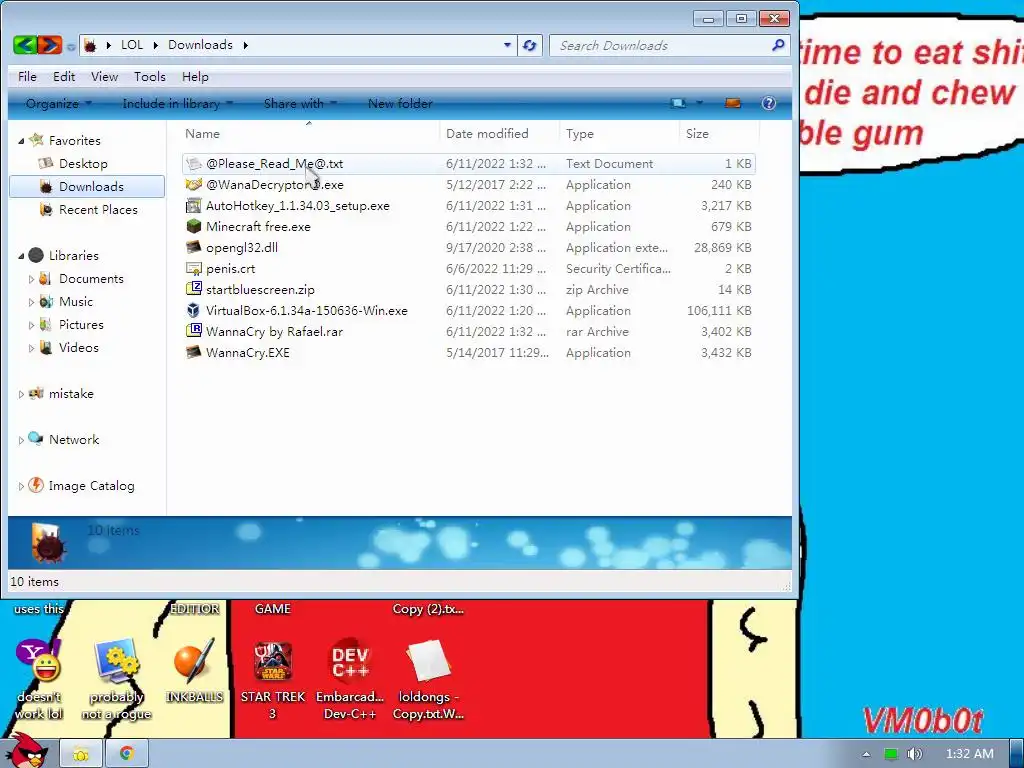Select Desktop in Favorites

click(83, 163)
